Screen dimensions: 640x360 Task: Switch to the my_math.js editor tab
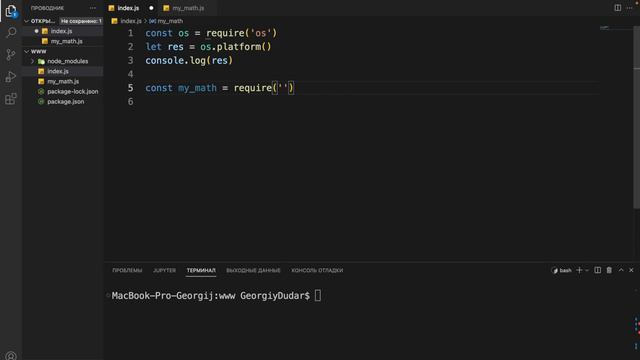[188, 8]
